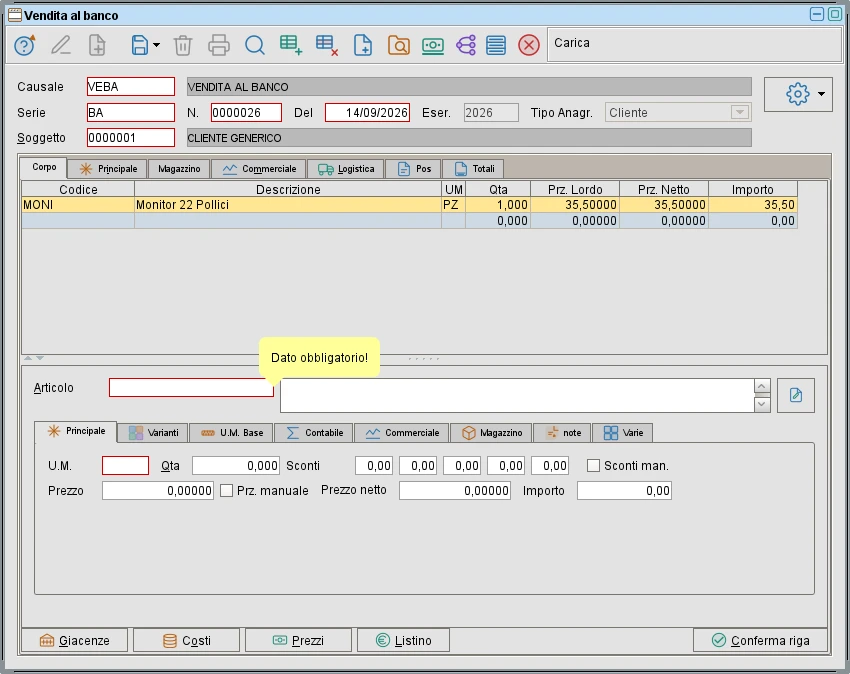Select the MONI row code cell
850x674 pixels.
[78, 204]
